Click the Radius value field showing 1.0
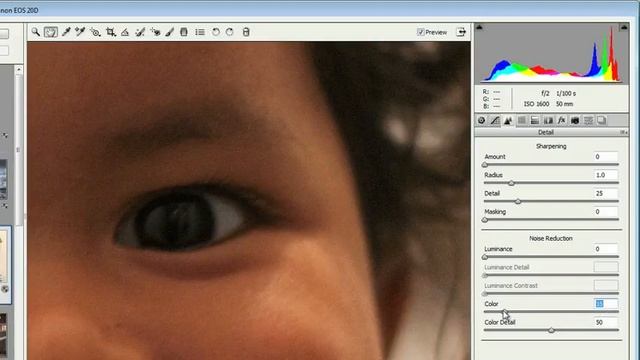Screen dimensions: 640x360 (x=606, y=175)
